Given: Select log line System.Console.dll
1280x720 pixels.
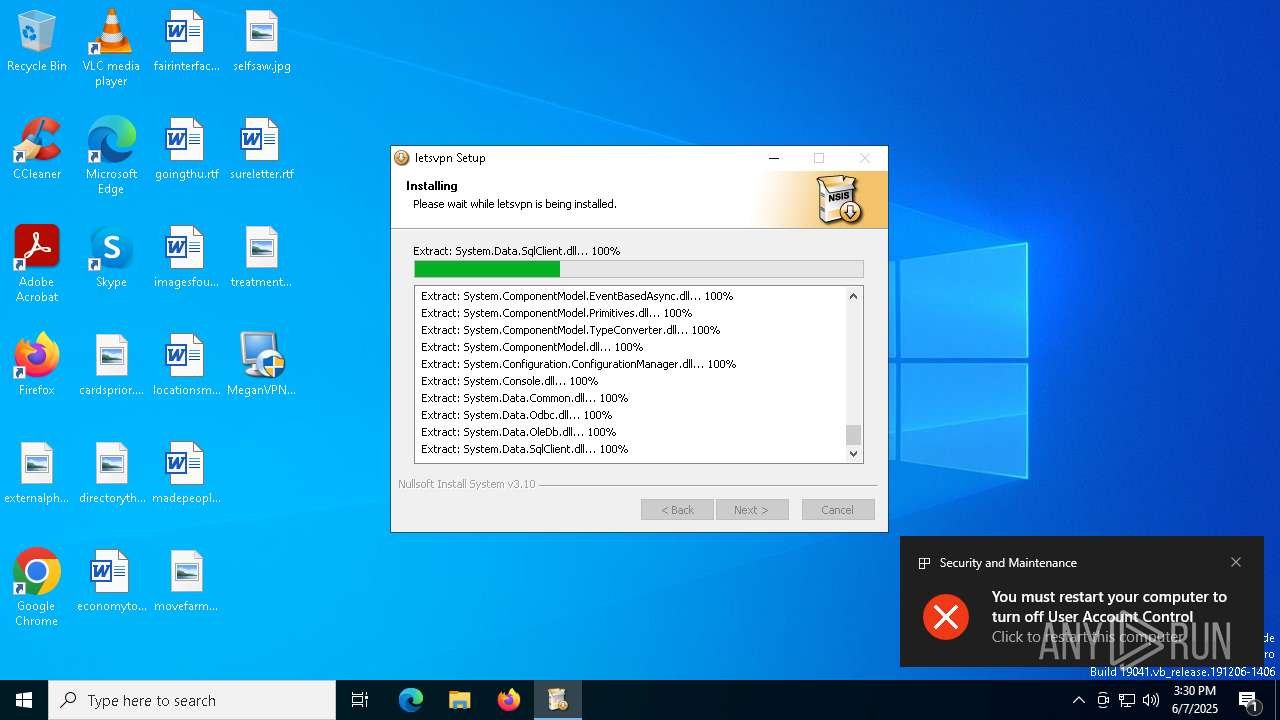Looking at the screenshot, I should [509, 381].
